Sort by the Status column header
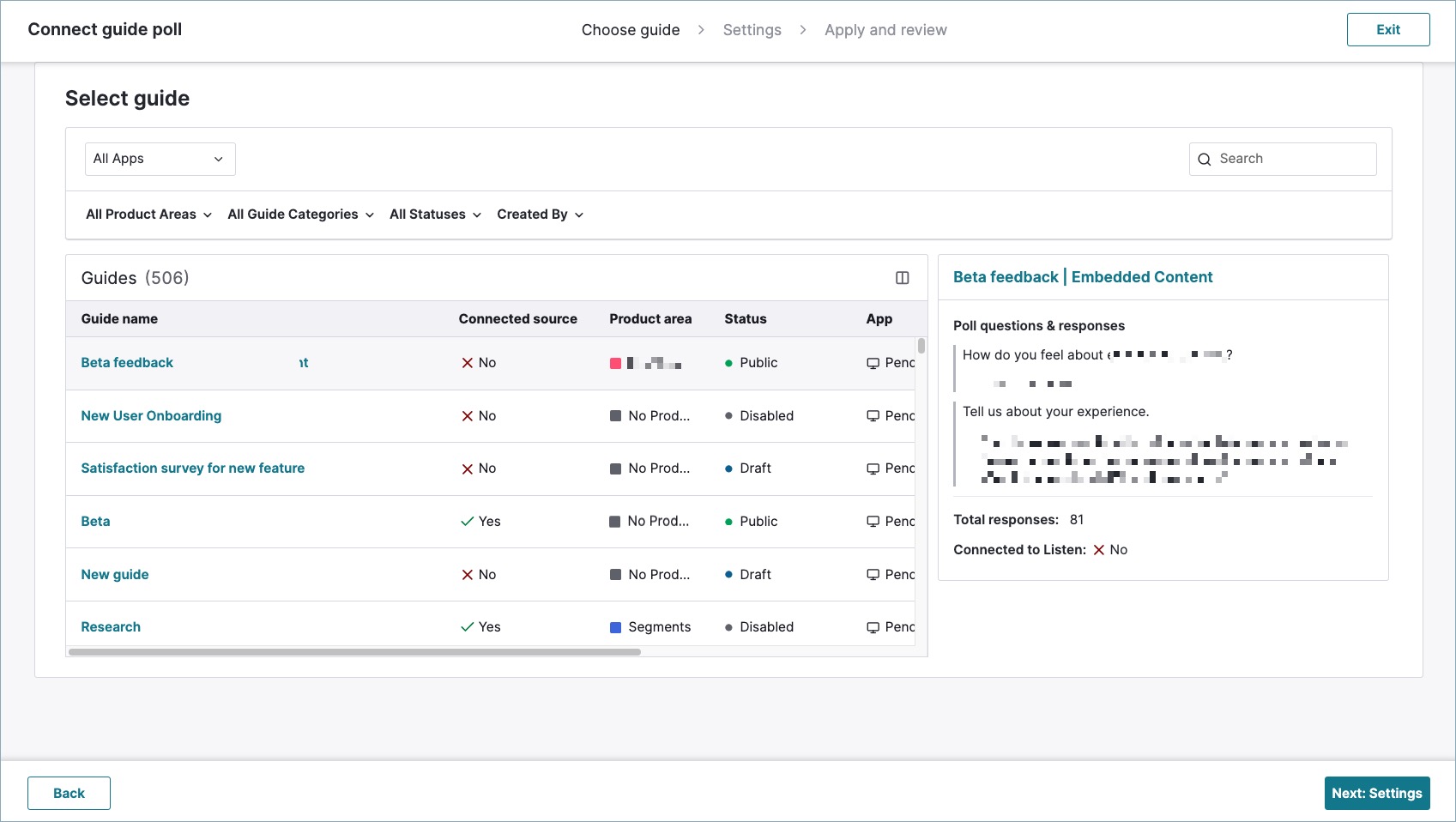This screenshot has height=822, width=1456. point(746,319)
